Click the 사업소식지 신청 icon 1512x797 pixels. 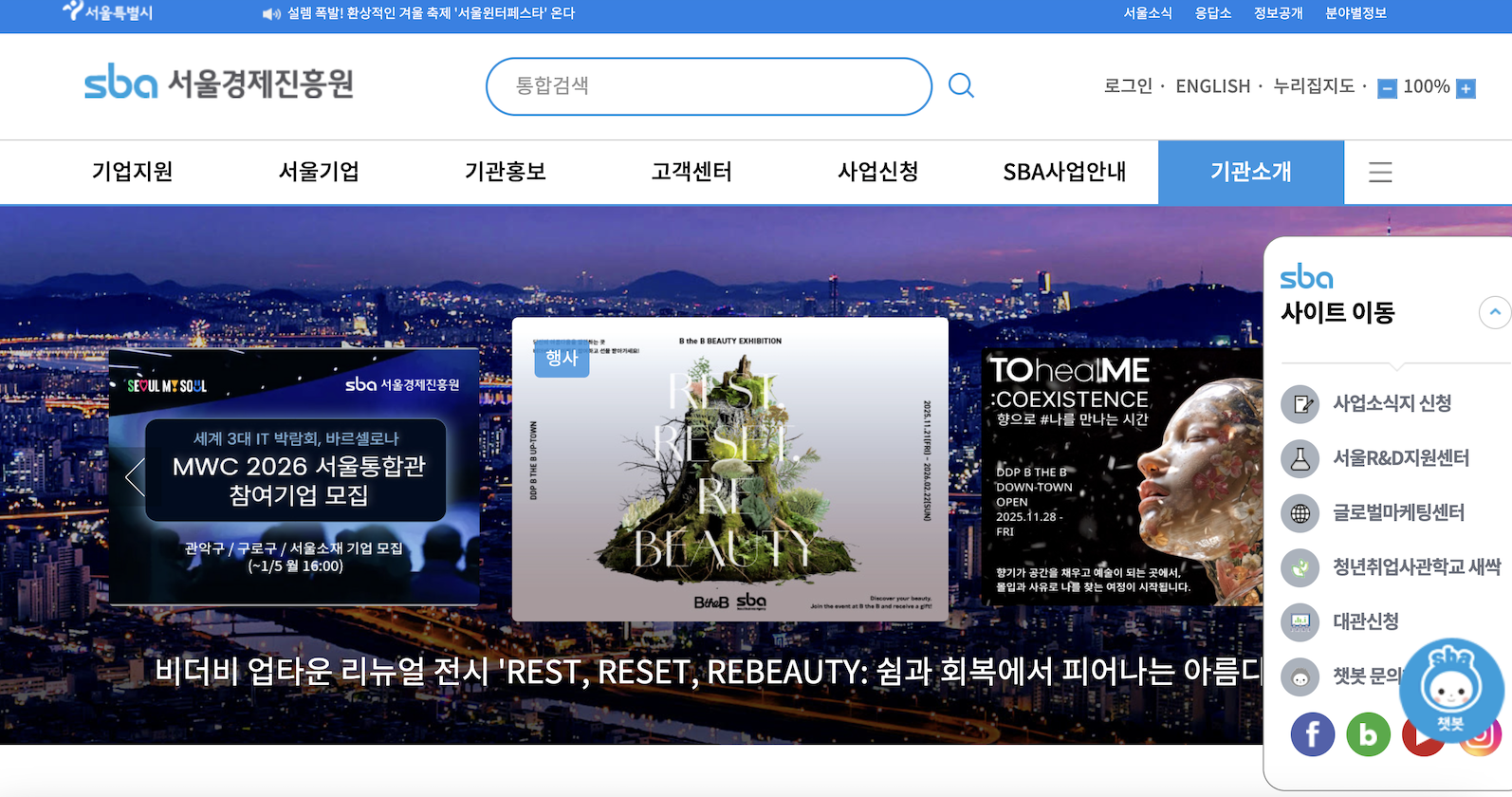point(1300,403)
